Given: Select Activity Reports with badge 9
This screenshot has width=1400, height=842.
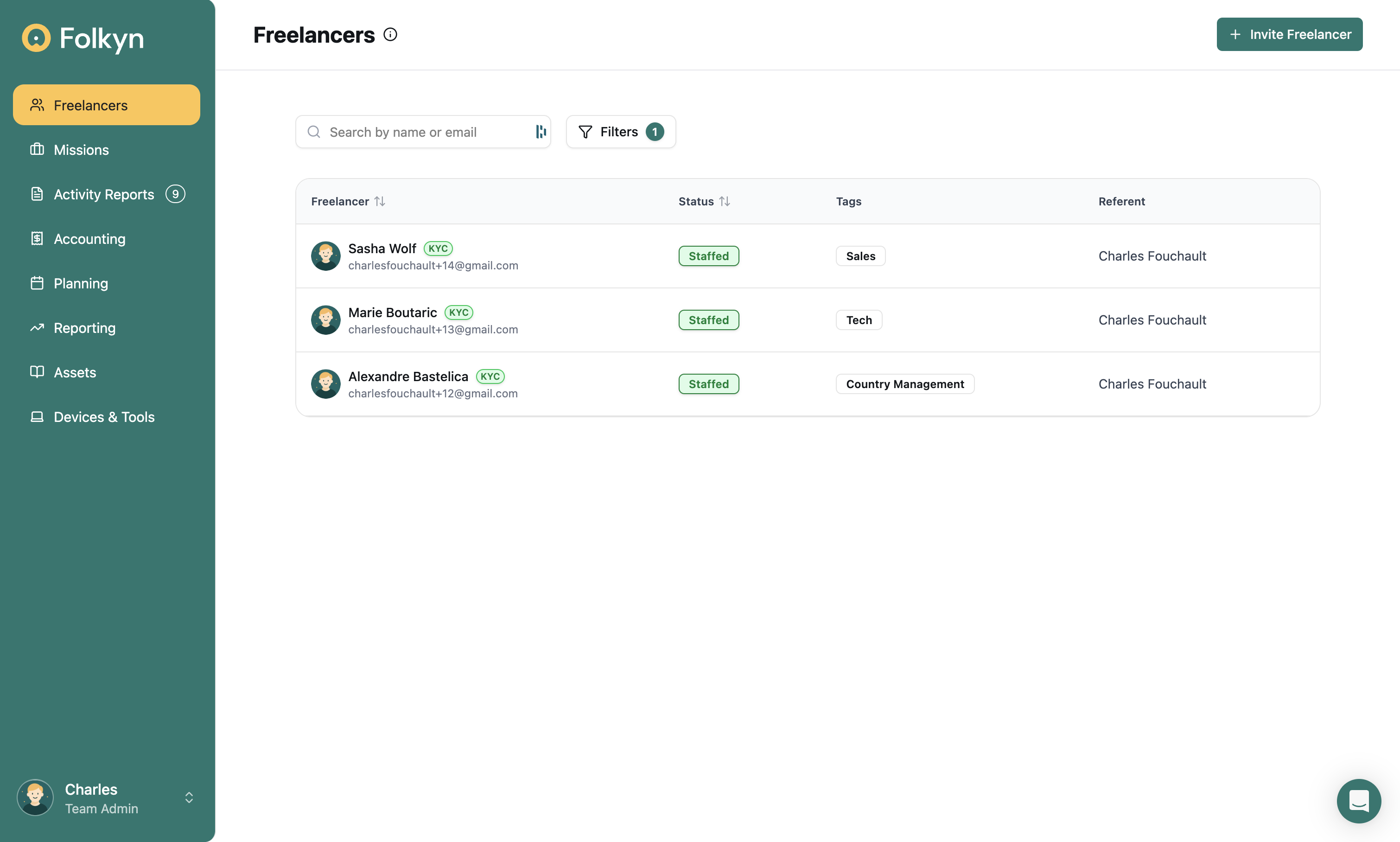Looking at the screenshot, I should coord(104,194).
